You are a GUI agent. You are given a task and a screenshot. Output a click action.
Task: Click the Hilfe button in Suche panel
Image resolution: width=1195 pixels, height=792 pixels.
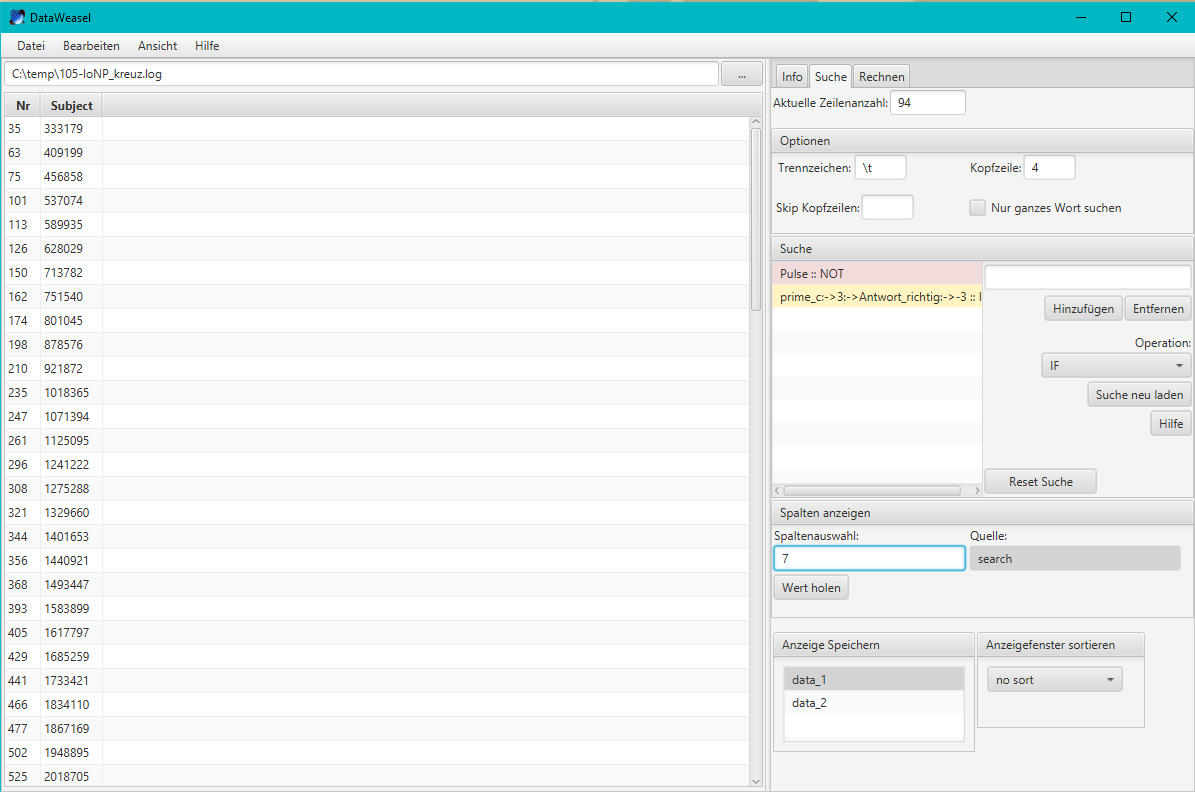tap(1171, 424)
